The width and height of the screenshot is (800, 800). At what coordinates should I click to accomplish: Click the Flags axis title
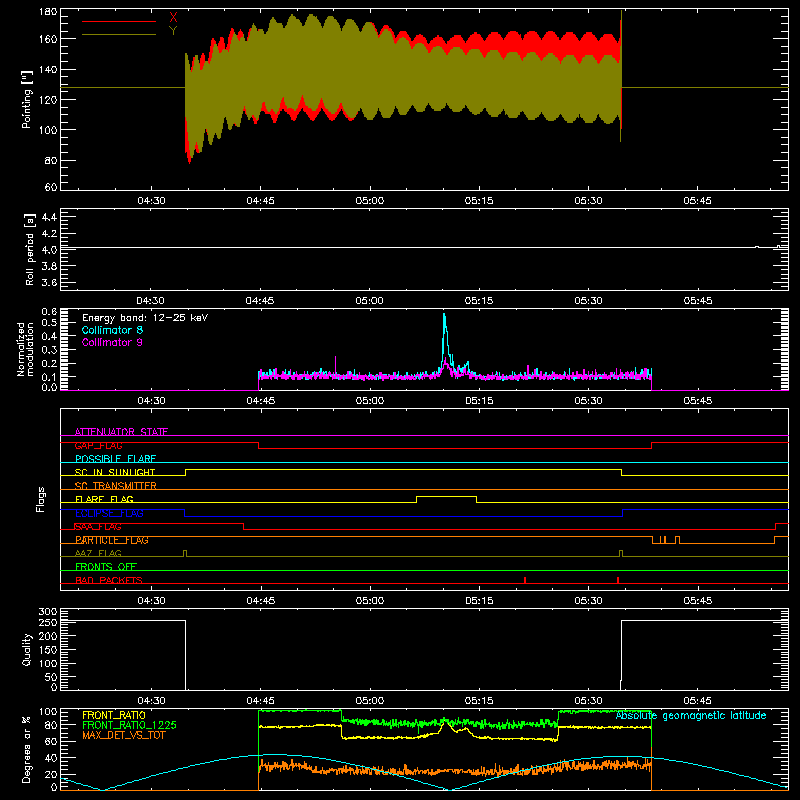click(41, 499)
